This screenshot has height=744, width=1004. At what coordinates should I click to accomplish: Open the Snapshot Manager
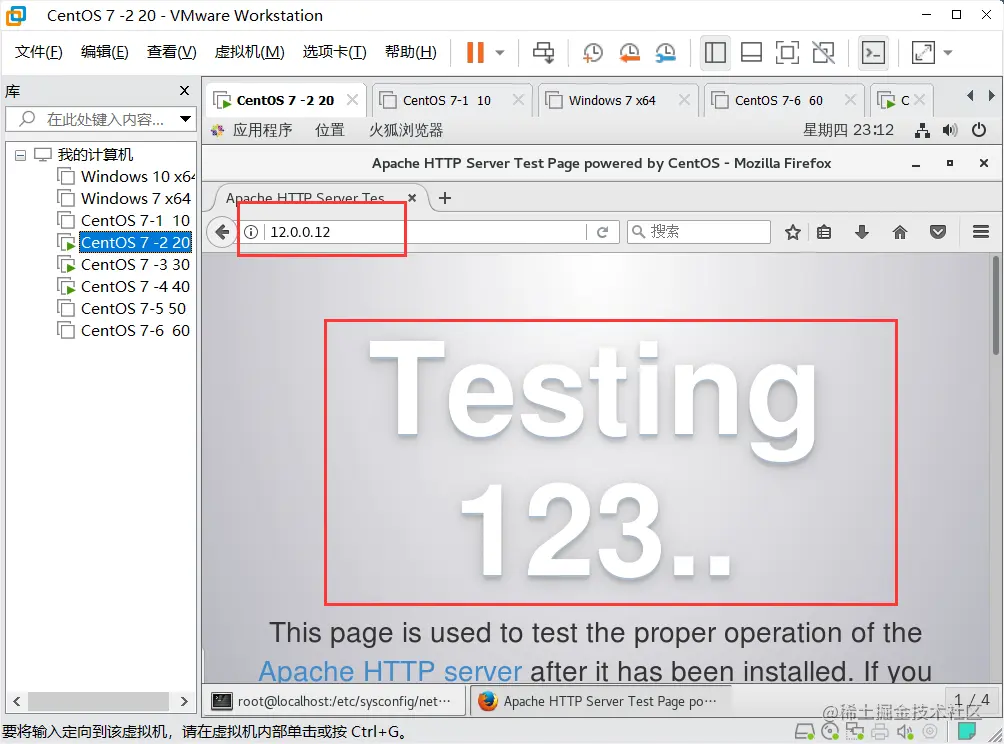pos(665,53)
